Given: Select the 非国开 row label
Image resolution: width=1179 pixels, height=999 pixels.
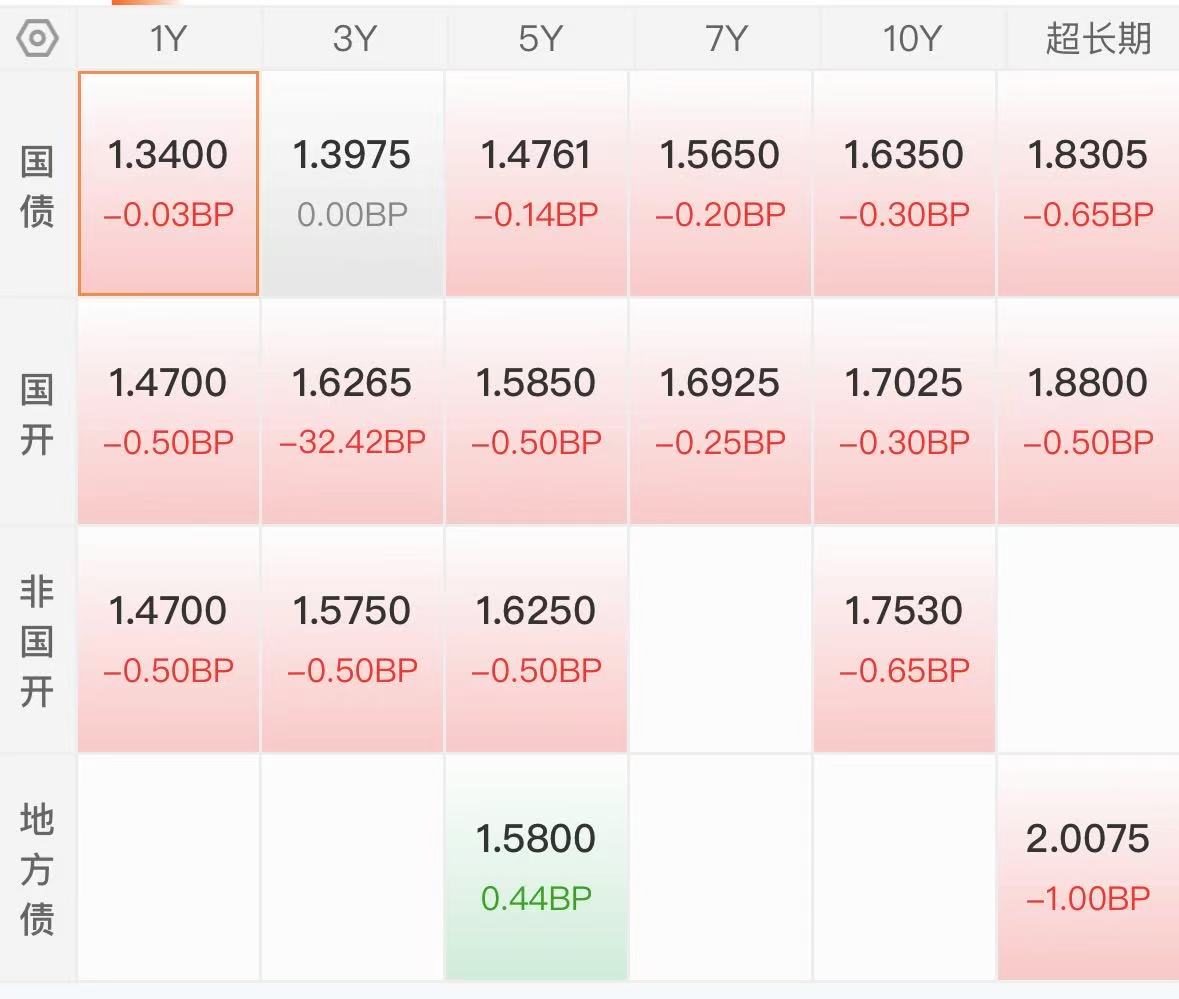Looking at the screenshot, I should click(x=37, y=640).
